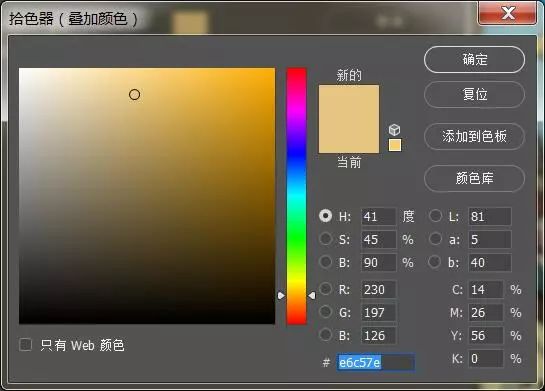The image size is (545, 391).
Task: Click the 复位 button
Action: [x=474, y=95]
